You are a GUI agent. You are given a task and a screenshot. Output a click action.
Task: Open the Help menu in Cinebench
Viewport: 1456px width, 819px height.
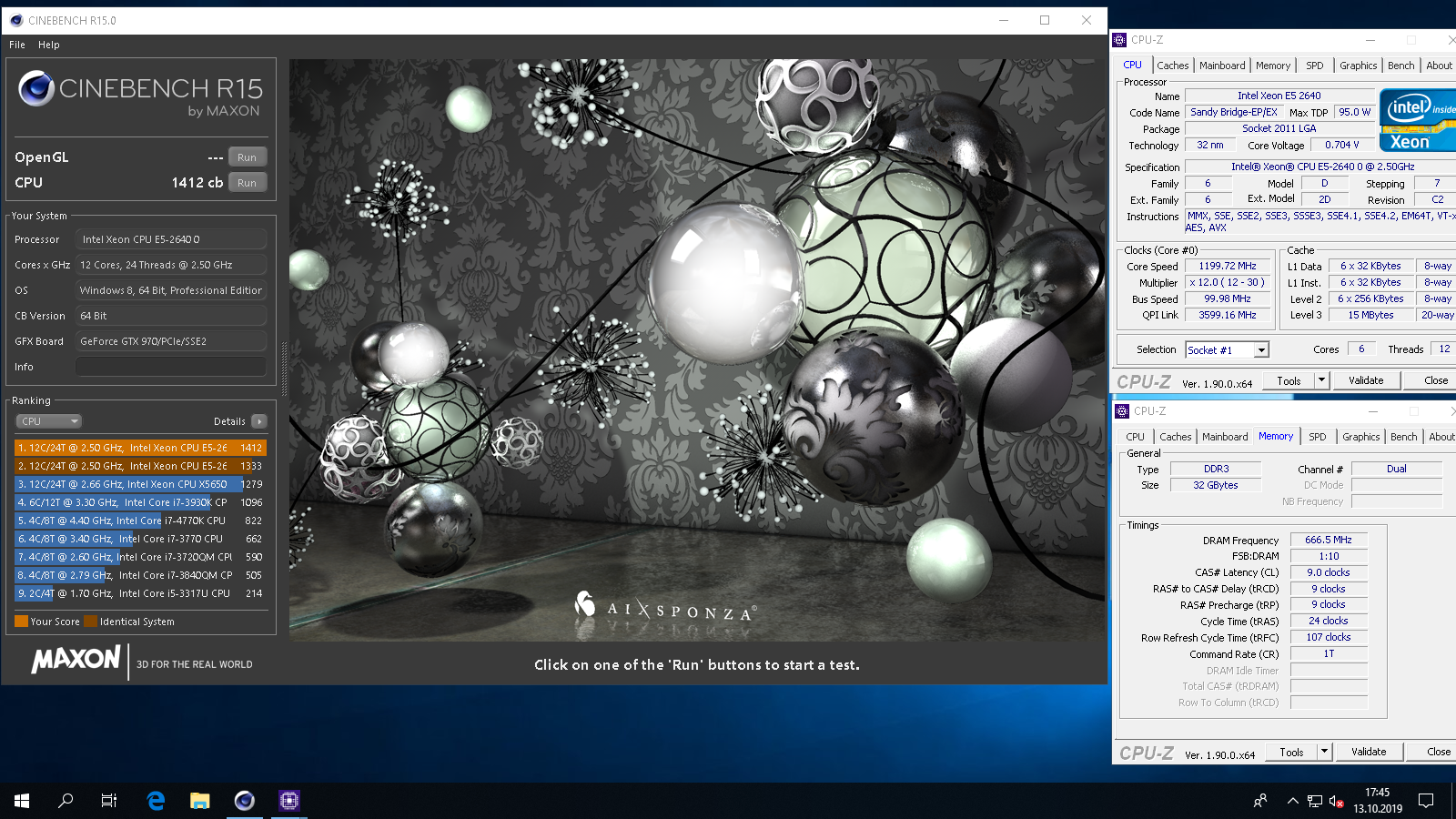pyautogui.click(x=49, y=45)
